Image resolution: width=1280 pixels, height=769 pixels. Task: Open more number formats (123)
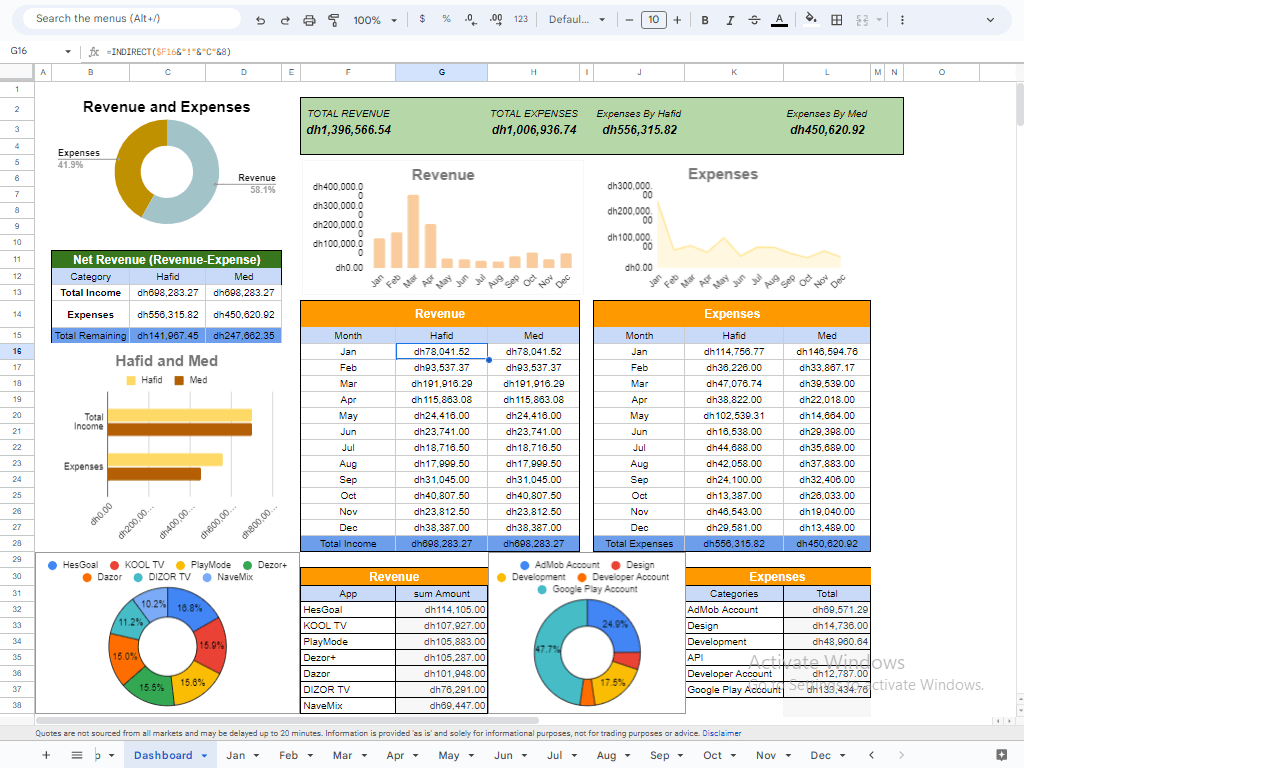tap(521, 20)
